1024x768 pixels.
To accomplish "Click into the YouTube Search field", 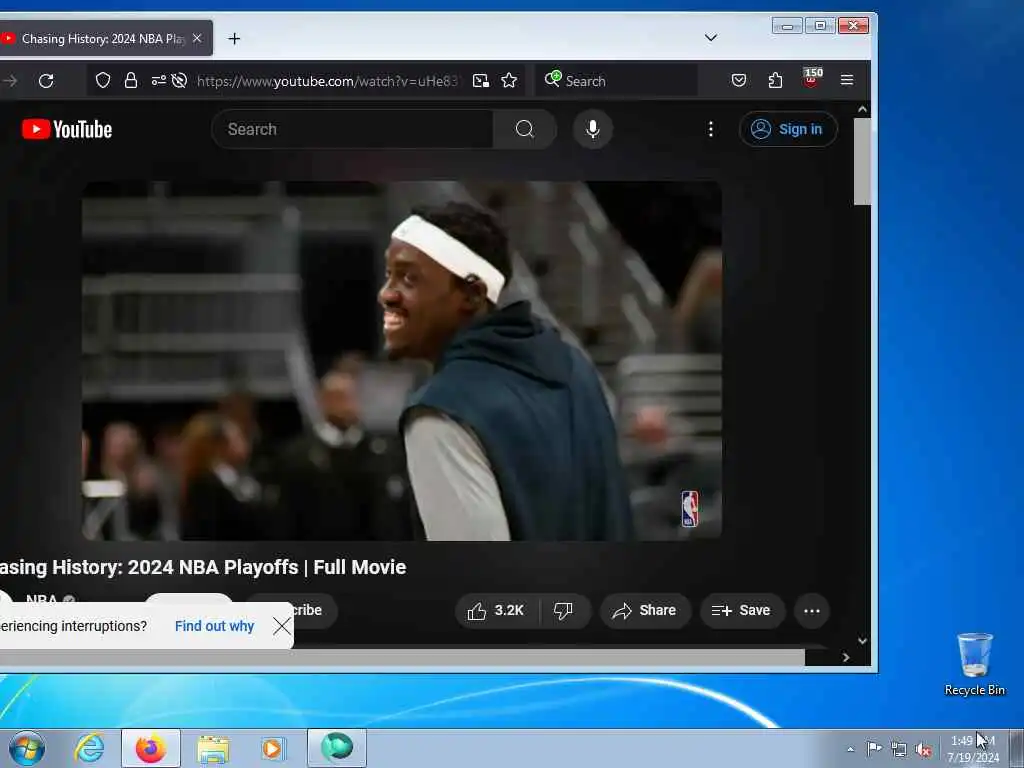I will [x=353, y=129].
